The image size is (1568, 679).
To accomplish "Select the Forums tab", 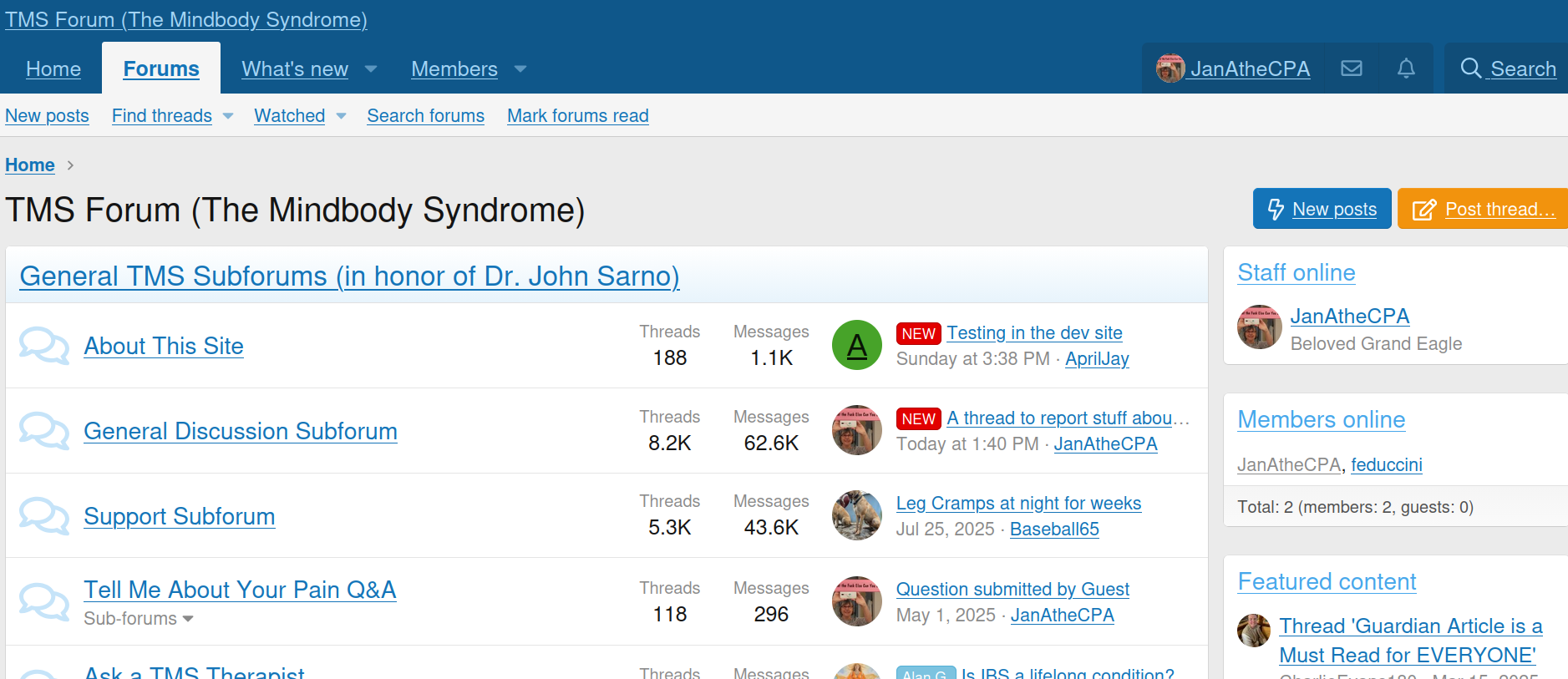I will 161,69.
